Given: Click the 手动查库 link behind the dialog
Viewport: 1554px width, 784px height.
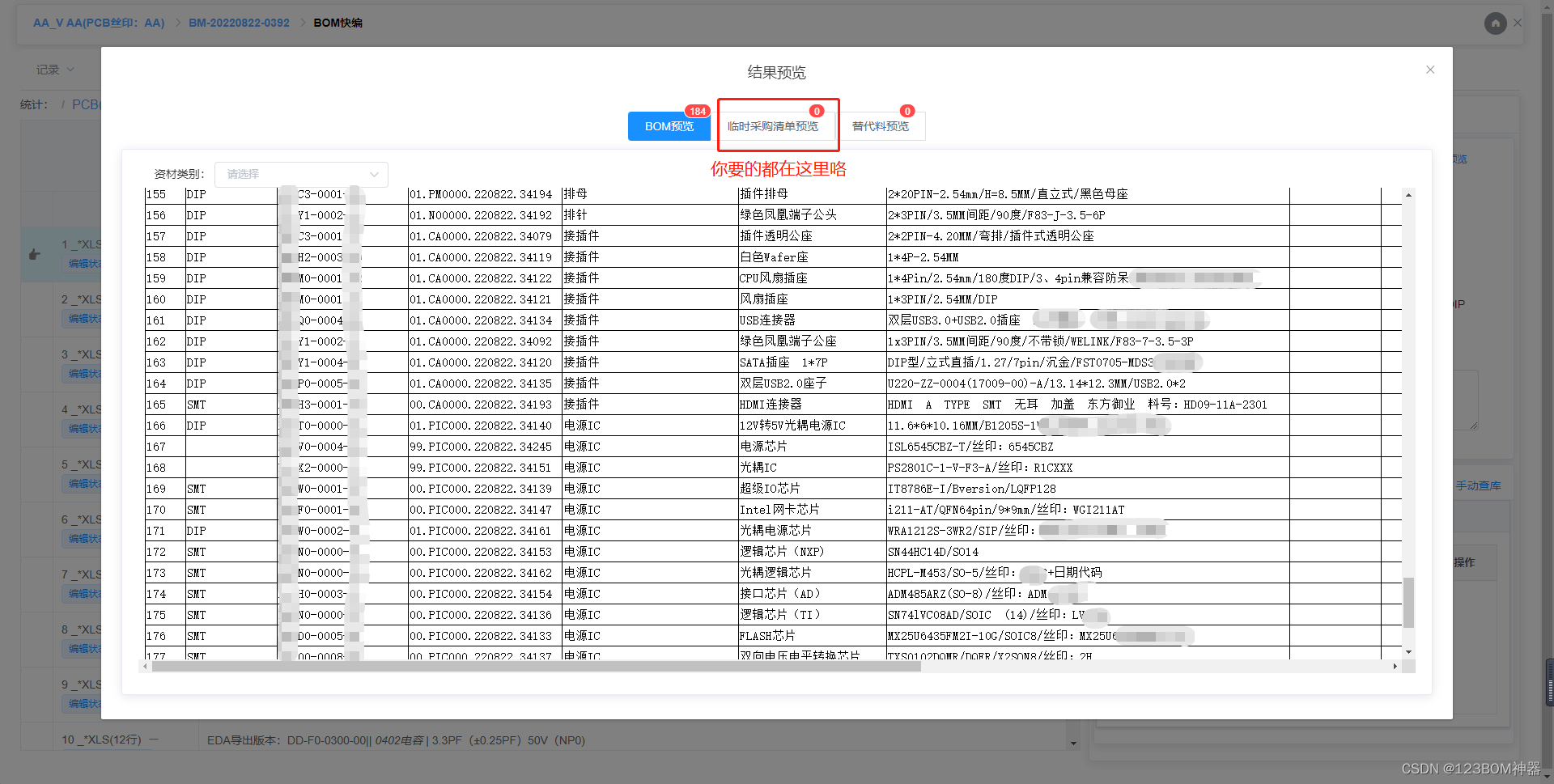Looking at the screenshot, I should point(1478,485).
